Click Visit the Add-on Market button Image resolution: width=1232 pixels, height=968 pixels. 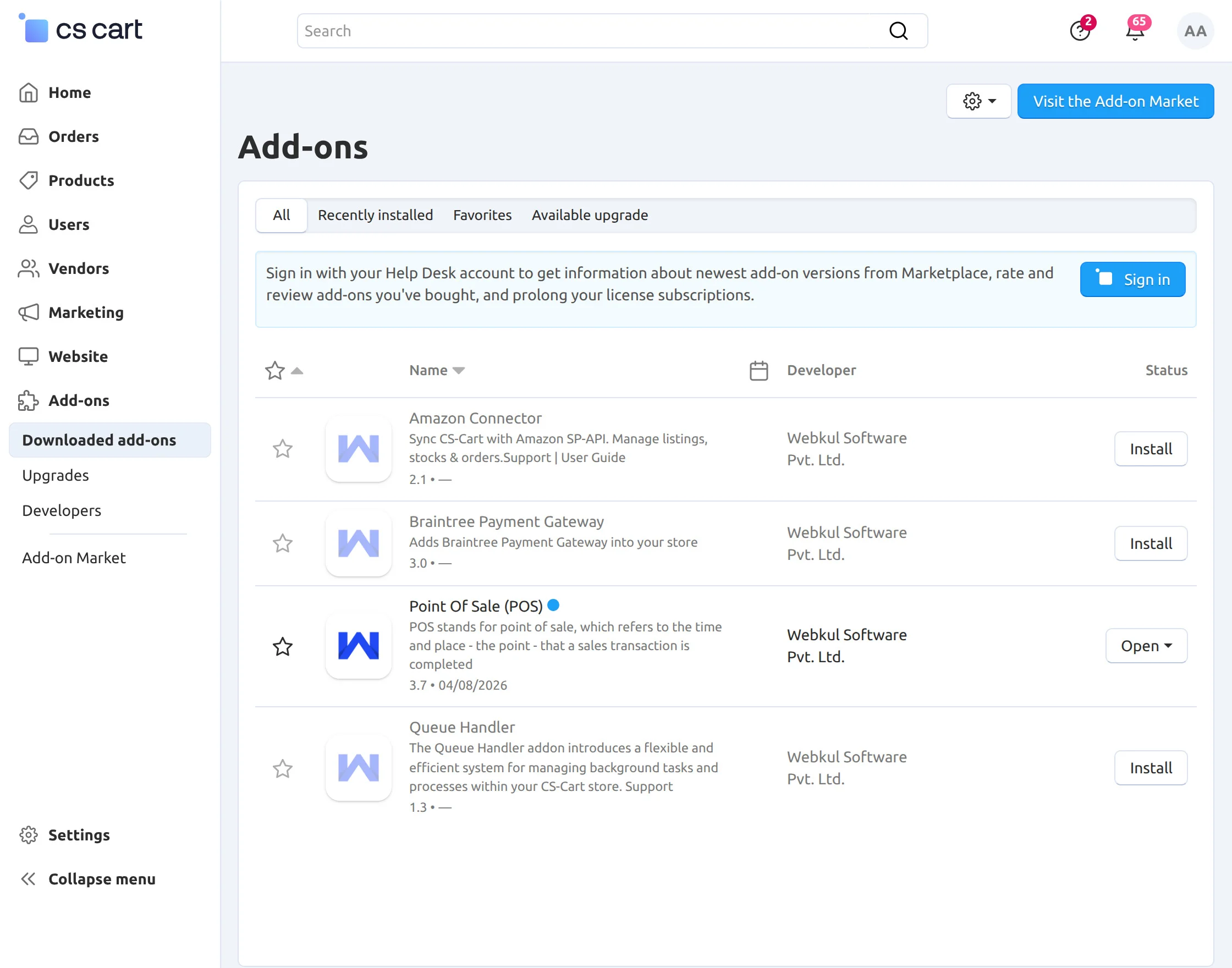(x=1115, y=101)
